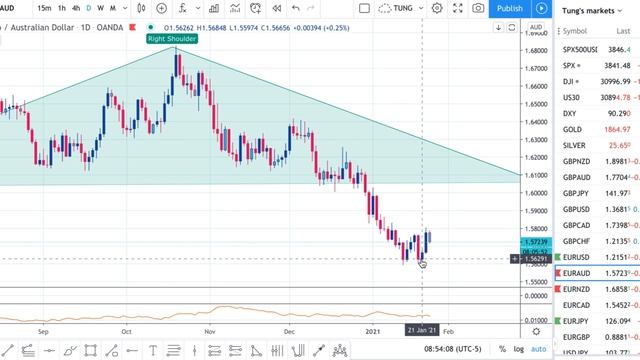This screenshot has width=640, height=360.
Task: Select GBPUSD in the watchlist
Action: 597,209
